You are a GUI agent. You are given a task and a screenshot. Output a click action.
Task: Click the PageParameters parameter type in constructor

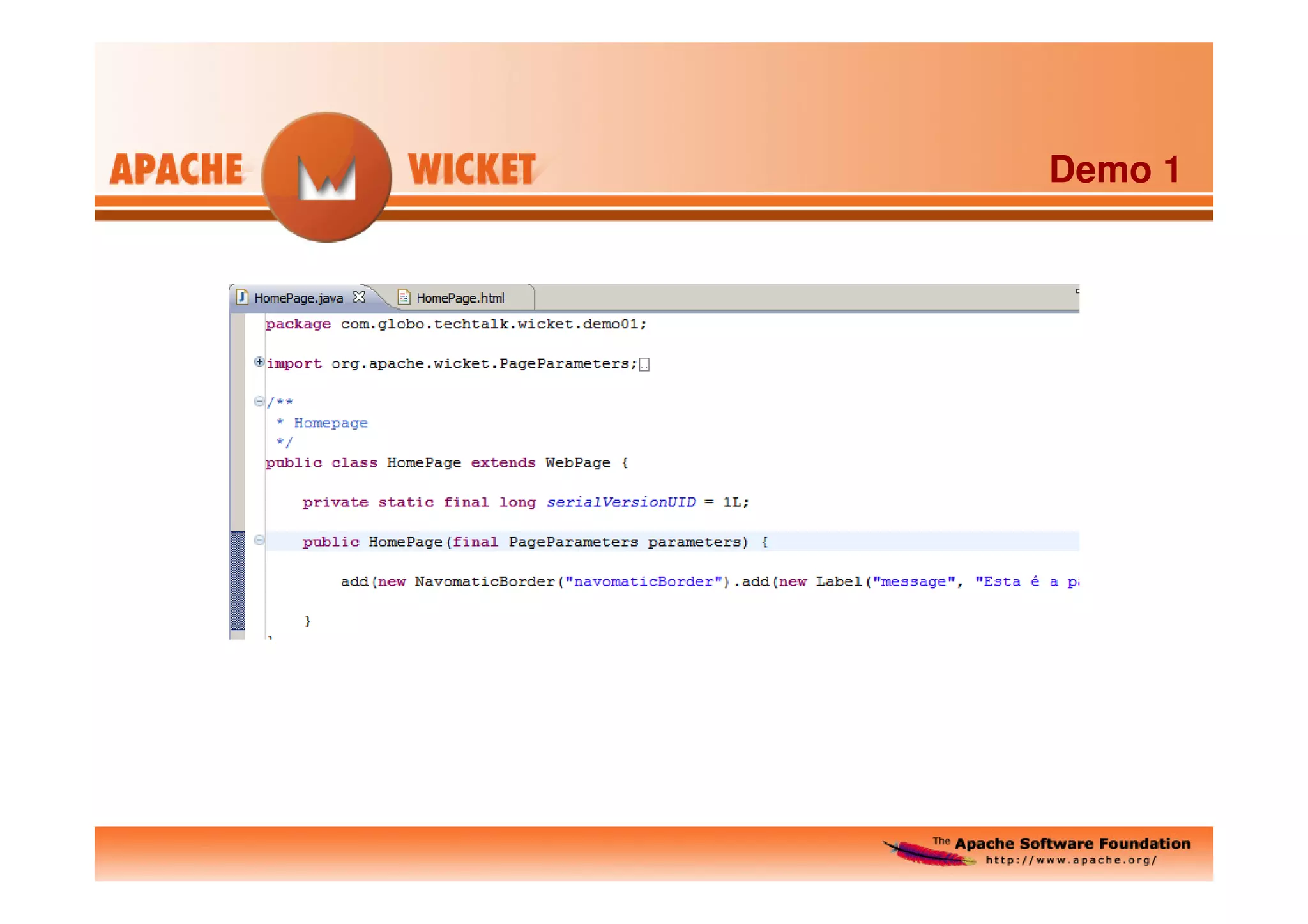click(574, 542)
